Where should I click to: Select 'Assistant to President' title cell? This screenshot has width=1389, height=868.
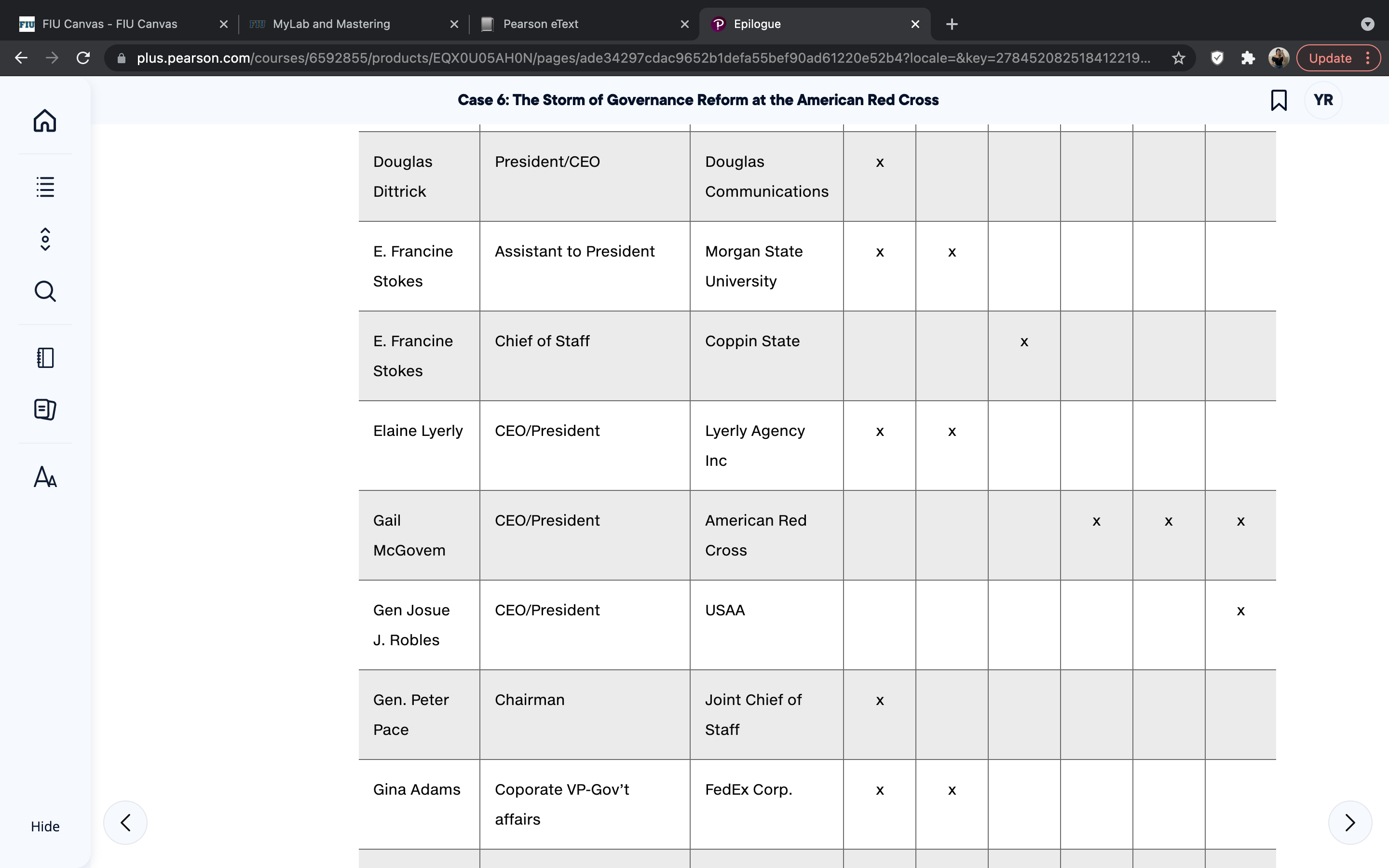pyautogui.click(x=585, y=266)
